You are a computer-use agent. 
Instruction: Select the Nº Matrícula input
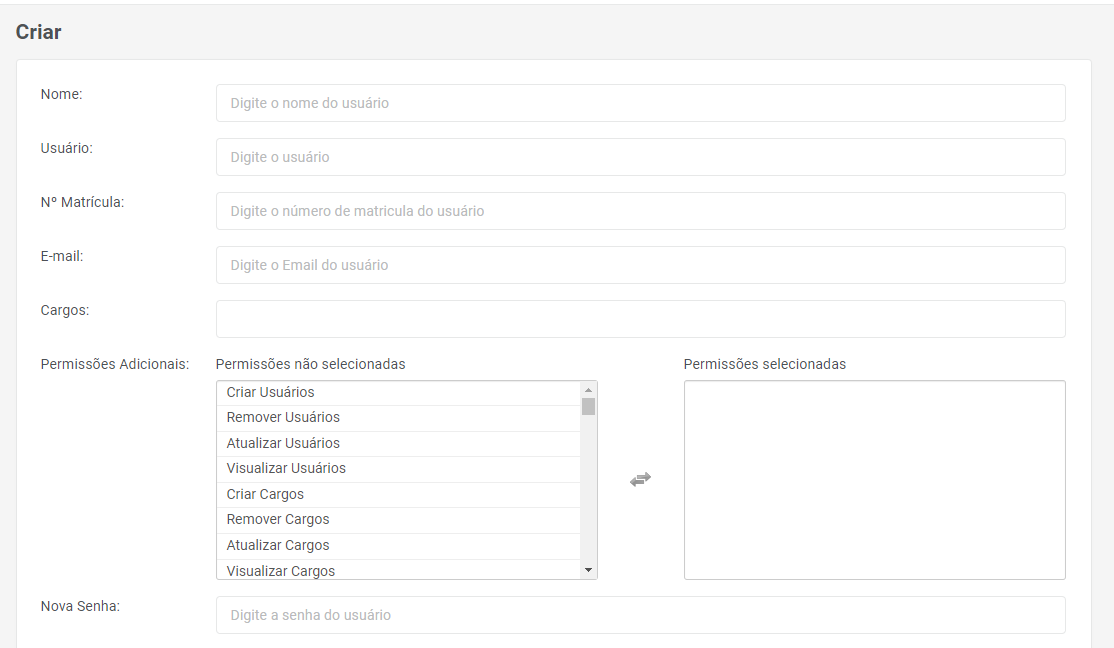(x=640, y=211)
